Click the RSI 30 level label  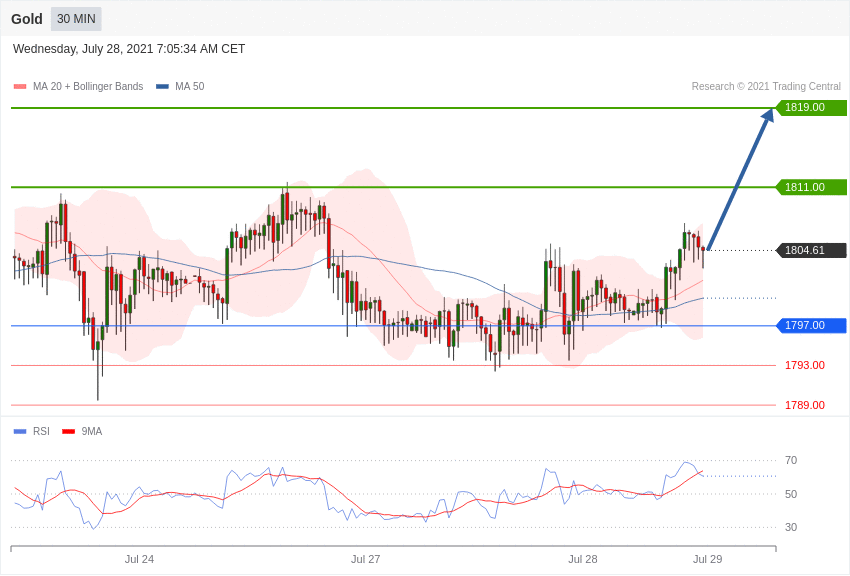pyautogui.click(x=791, y=527)
